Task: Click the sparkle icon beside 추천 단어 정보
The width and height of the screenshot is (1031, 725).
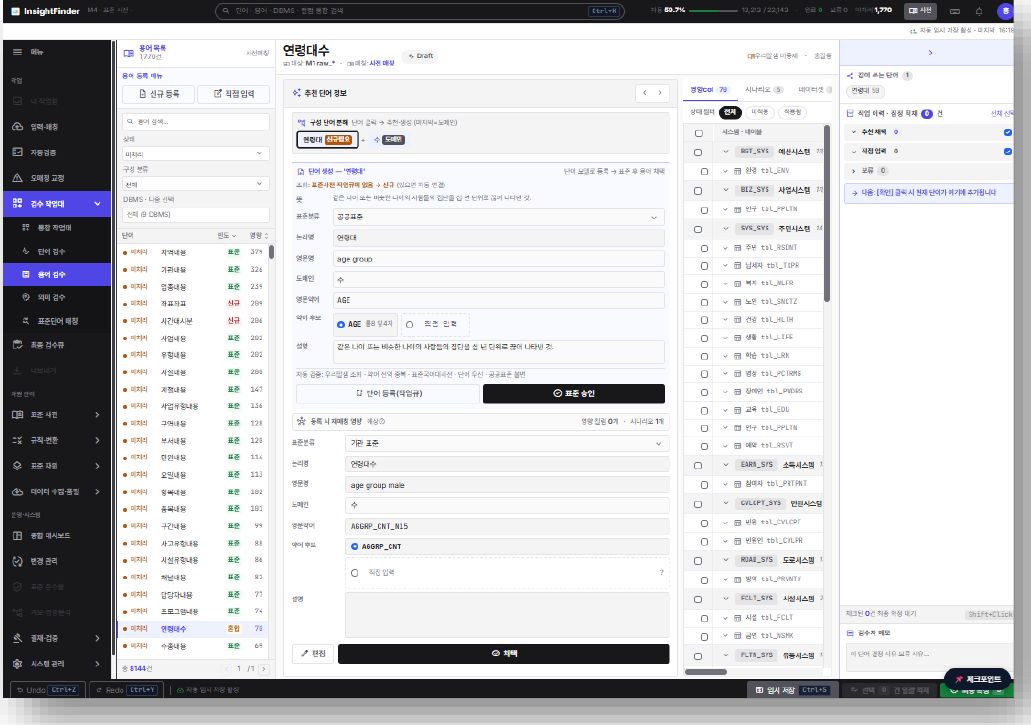Action: pos(297,93)
